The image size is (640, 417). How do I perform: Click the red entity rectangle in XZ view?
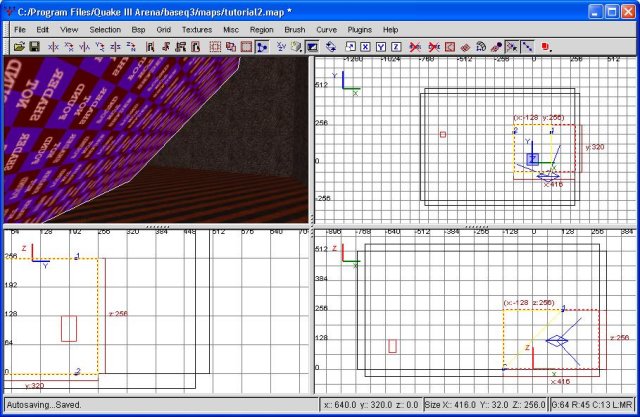pyautogui.click(x=393, y=346)
